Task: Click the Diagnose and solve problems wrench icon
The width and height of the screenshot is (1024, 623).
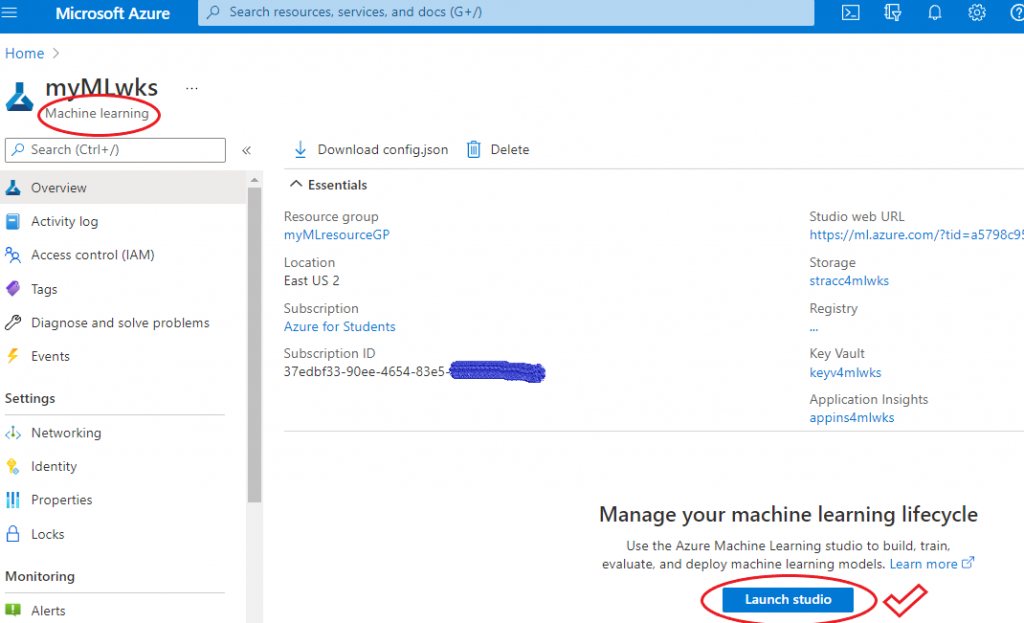Action: [x=13, y=323]
